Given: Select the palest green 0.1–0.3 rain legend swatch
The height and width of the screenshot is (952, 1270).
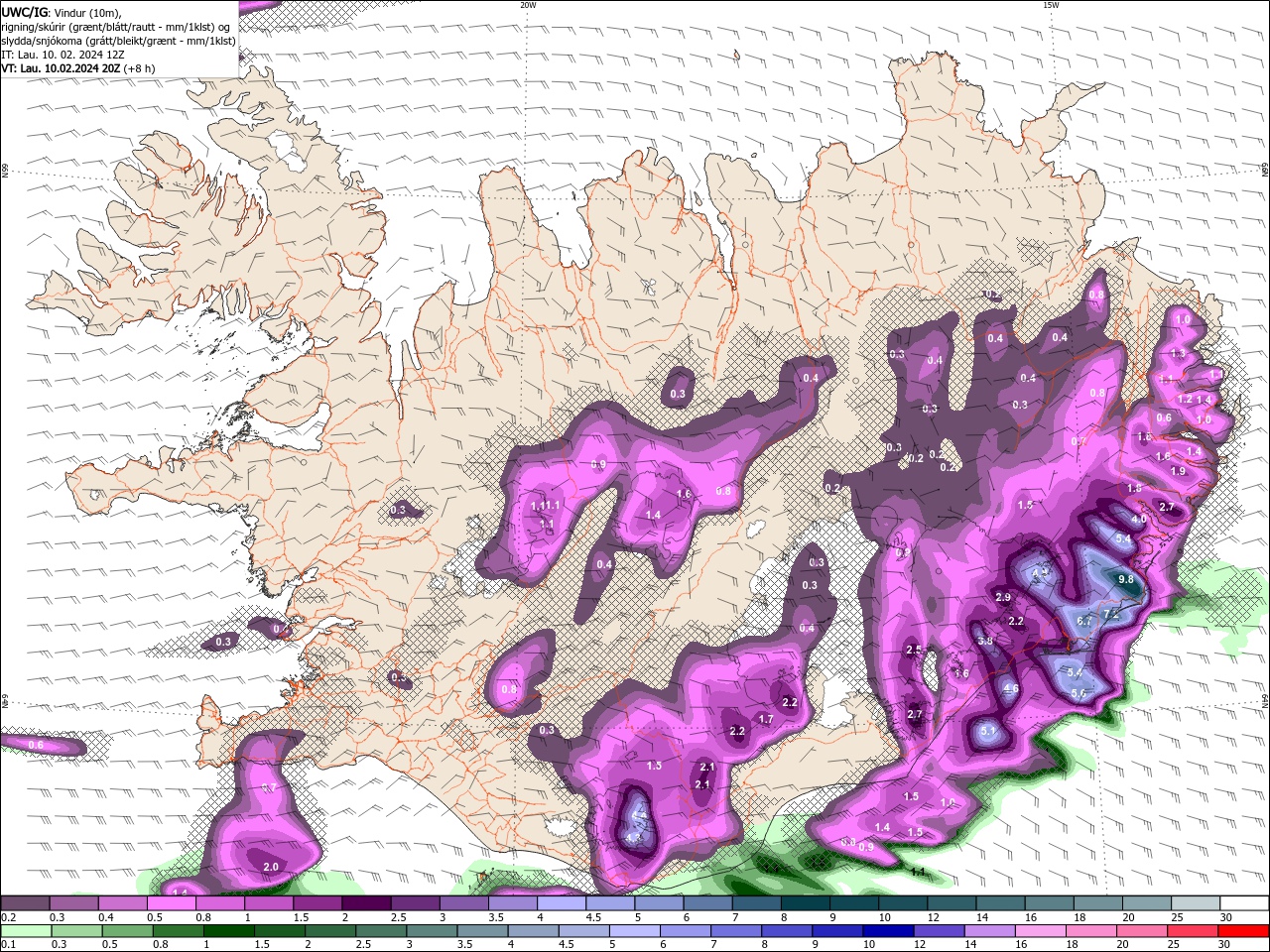Looking at the screenshot, I should point(27,931).
